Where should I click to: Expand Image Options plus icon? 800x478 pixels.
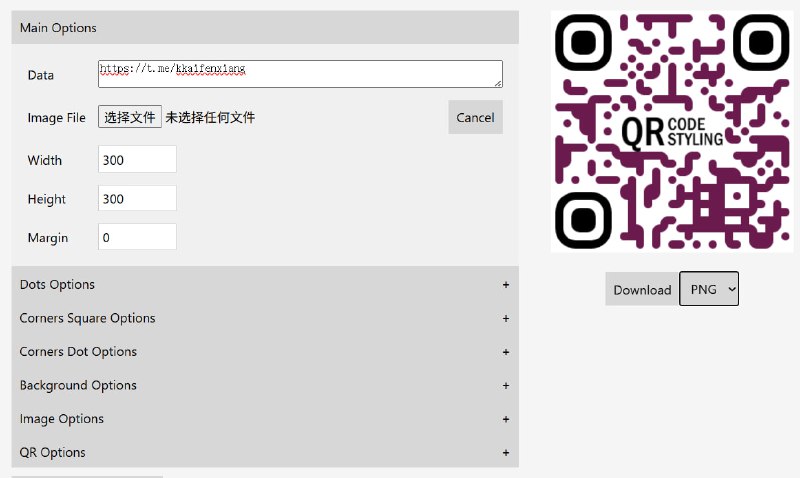pos(506,419)
